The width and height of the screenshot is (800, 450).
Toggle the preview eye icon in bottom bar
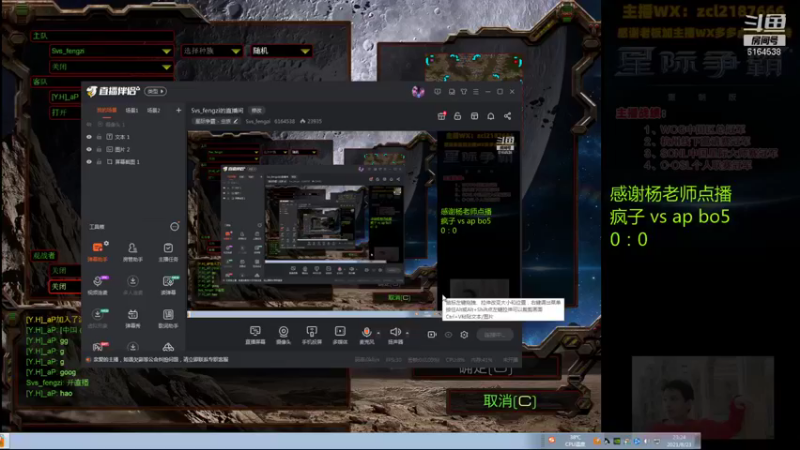coord(448,335)
